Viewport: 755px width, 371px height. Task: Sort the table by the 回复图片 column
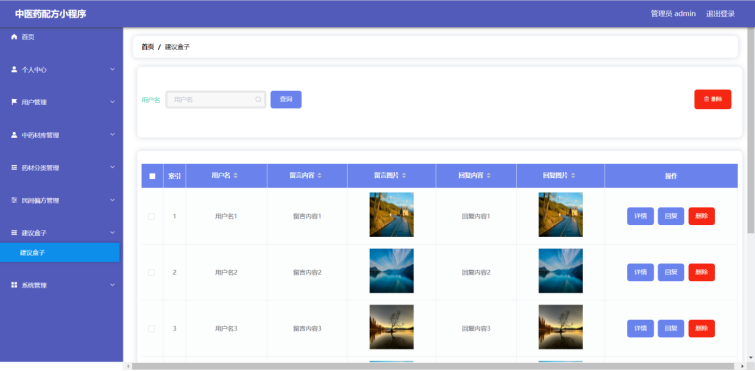[573, 176]
